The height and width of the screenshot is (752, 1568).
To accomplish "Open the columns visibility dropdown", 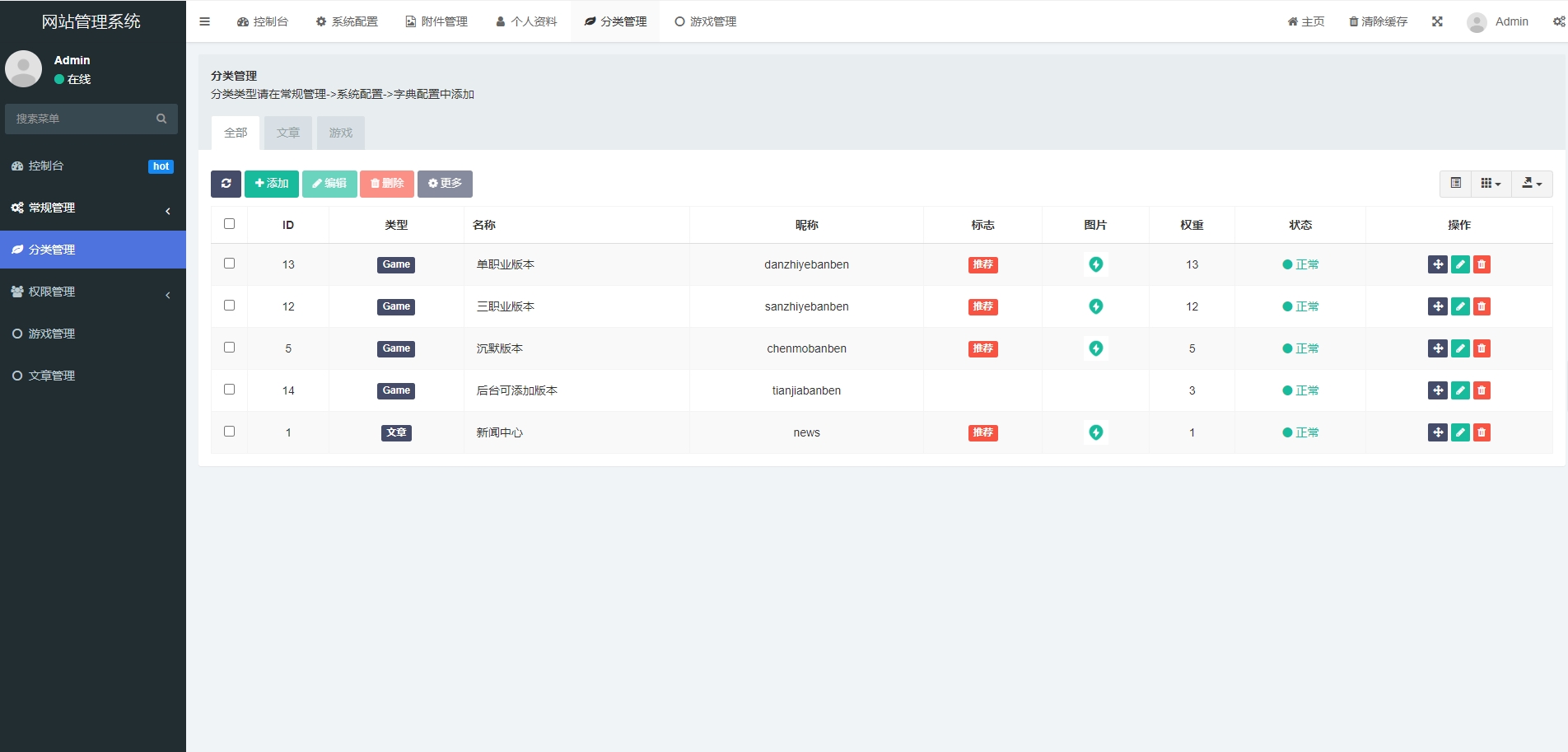I will (x=1491, y=184).
